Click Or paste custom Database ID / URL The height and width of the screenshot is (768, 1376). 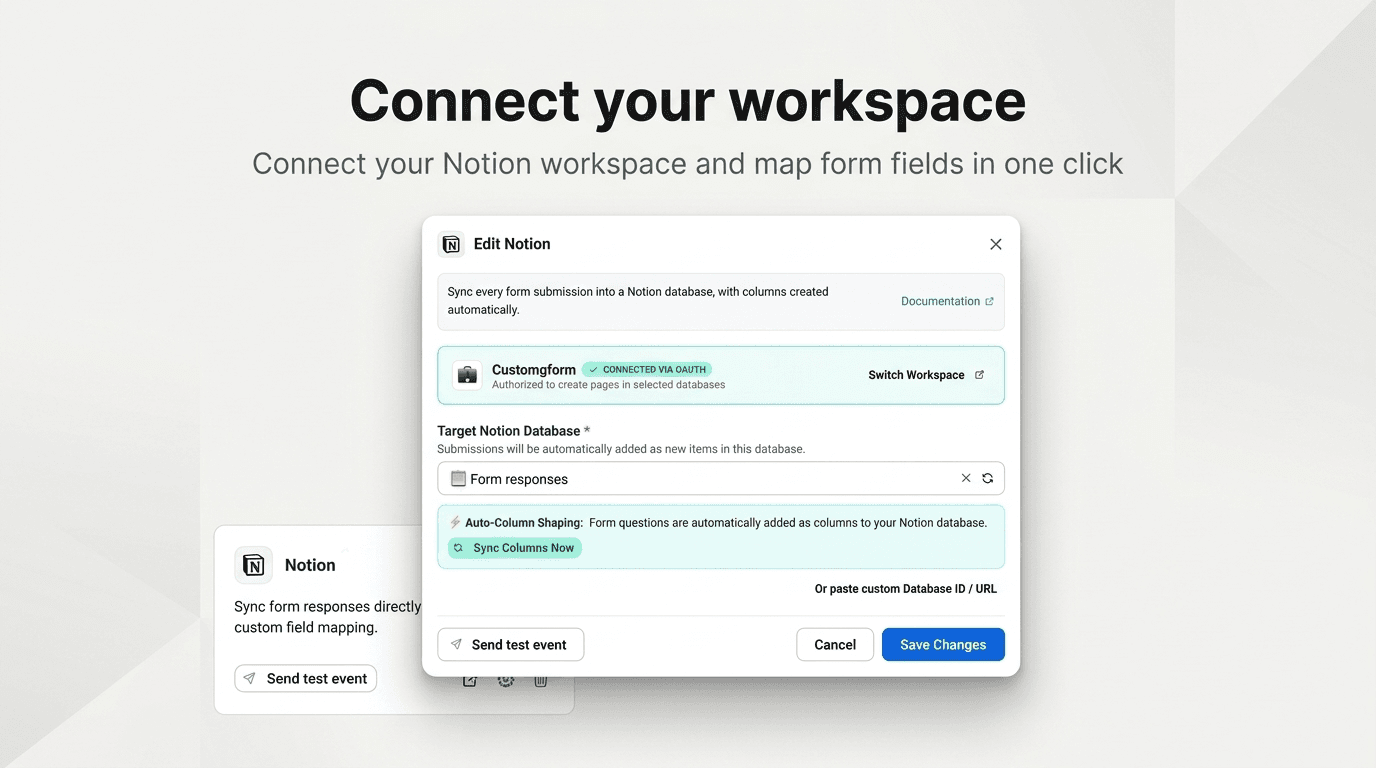905,589
